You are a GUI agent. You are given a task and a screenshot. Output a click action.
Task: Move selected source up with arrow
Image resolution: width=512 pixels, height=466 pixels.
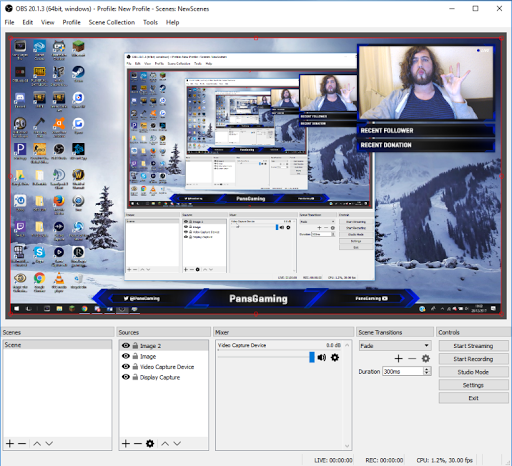(x=165, y=443)
